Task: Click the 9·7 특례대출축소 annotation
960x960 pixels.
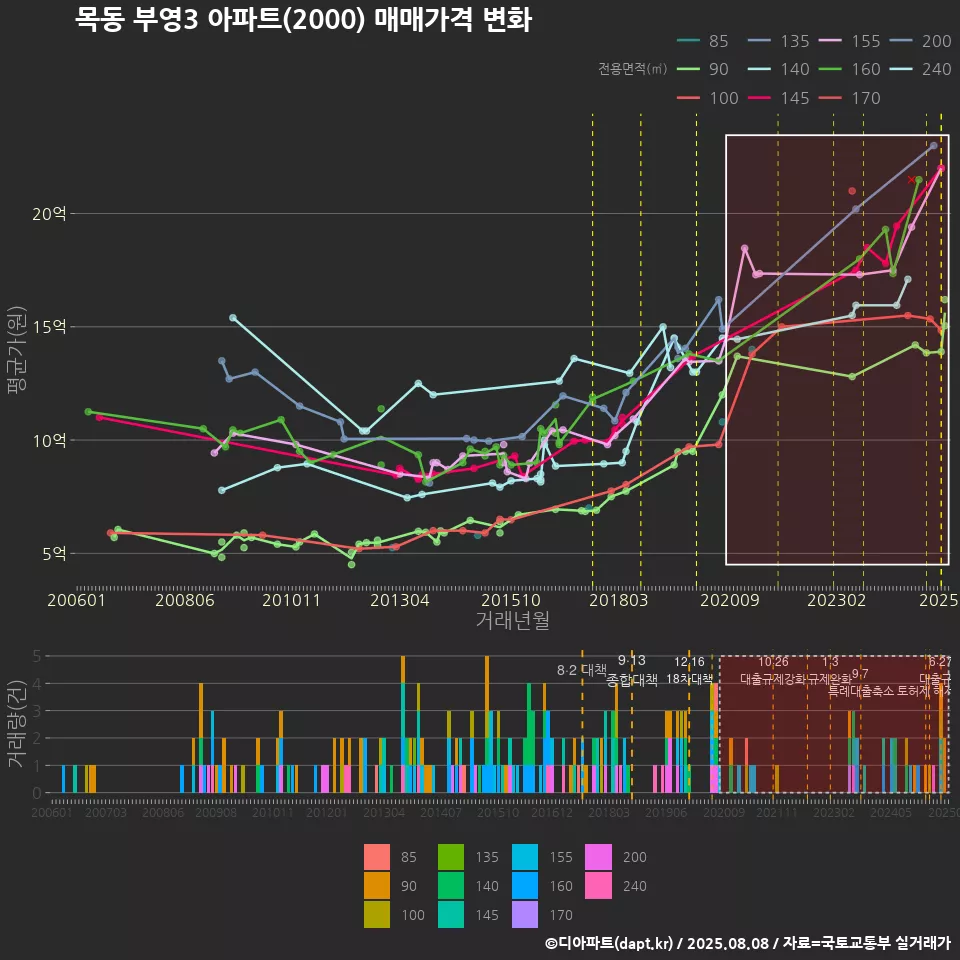Action: click(x=860, y=682)
